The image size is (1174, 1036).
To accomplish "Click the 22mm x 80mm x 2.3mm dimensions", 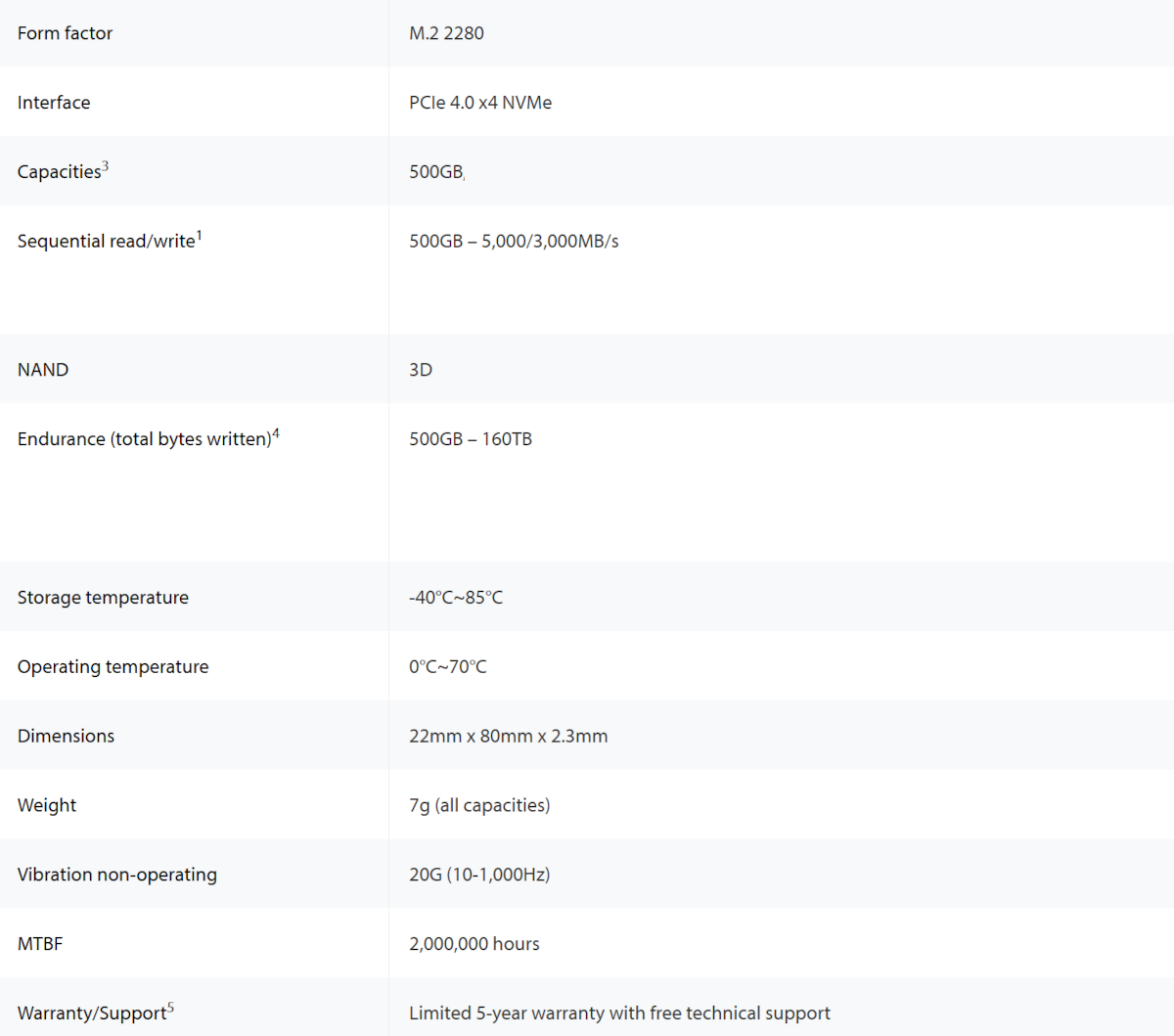I will pyautogui.click(x=508, y=737).
